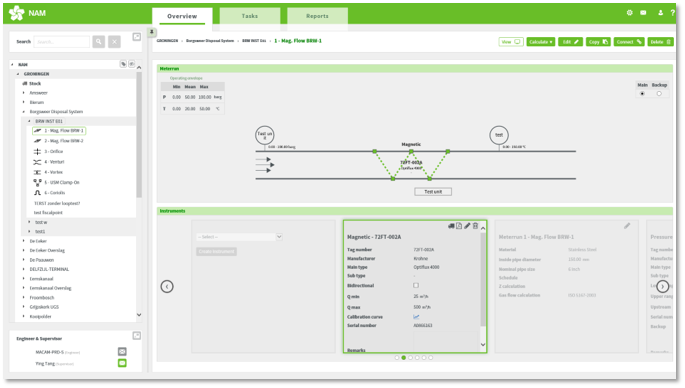This screenshot has width=685, height=388.
Task: Select the Orifice meter icon
Action: pos(38,151)
